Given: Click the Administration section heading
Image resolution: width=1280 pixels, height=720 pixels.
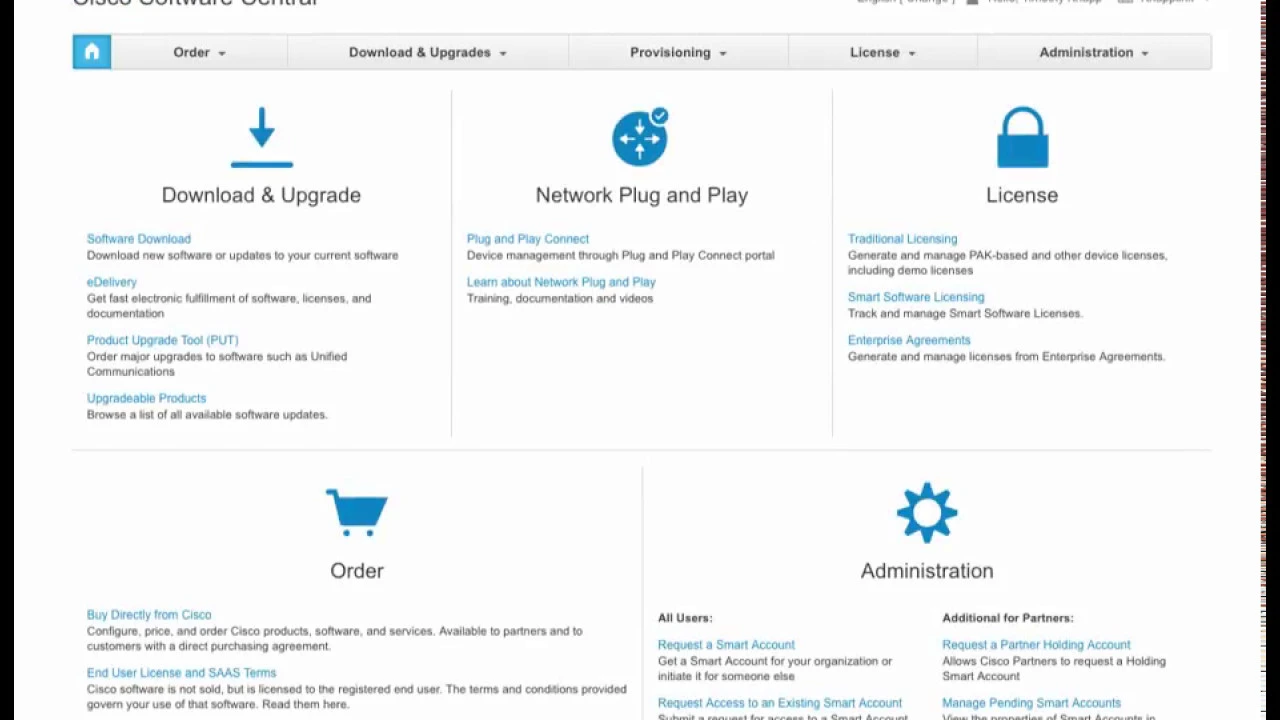Looking at the screenshot, I should [927, 571].
